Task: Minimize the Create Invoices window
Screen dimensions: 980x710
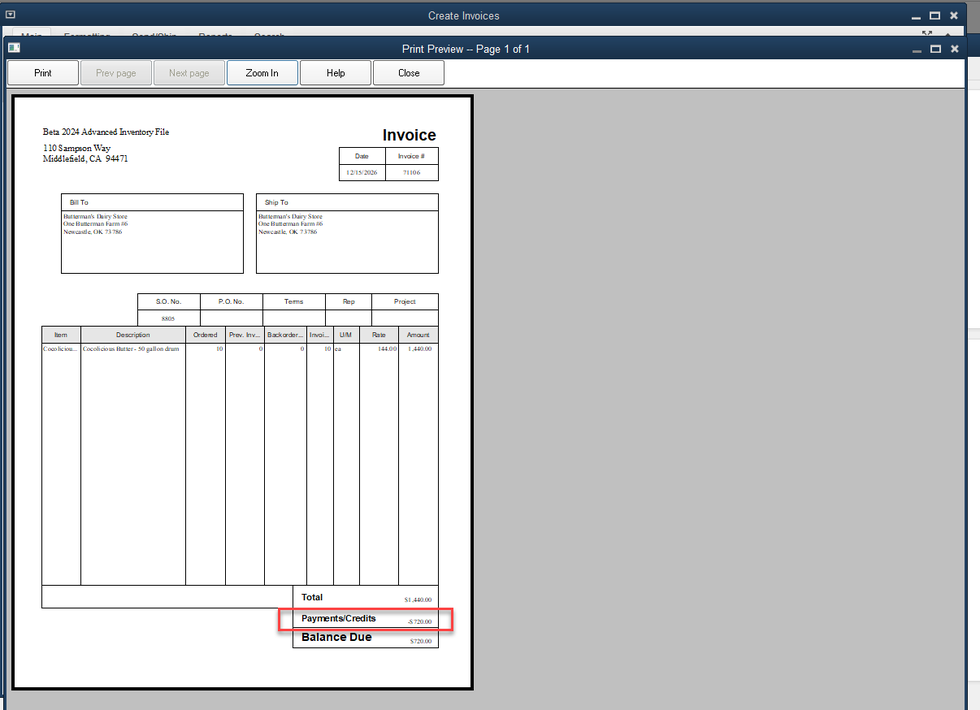Action: [x=917, y=15]
